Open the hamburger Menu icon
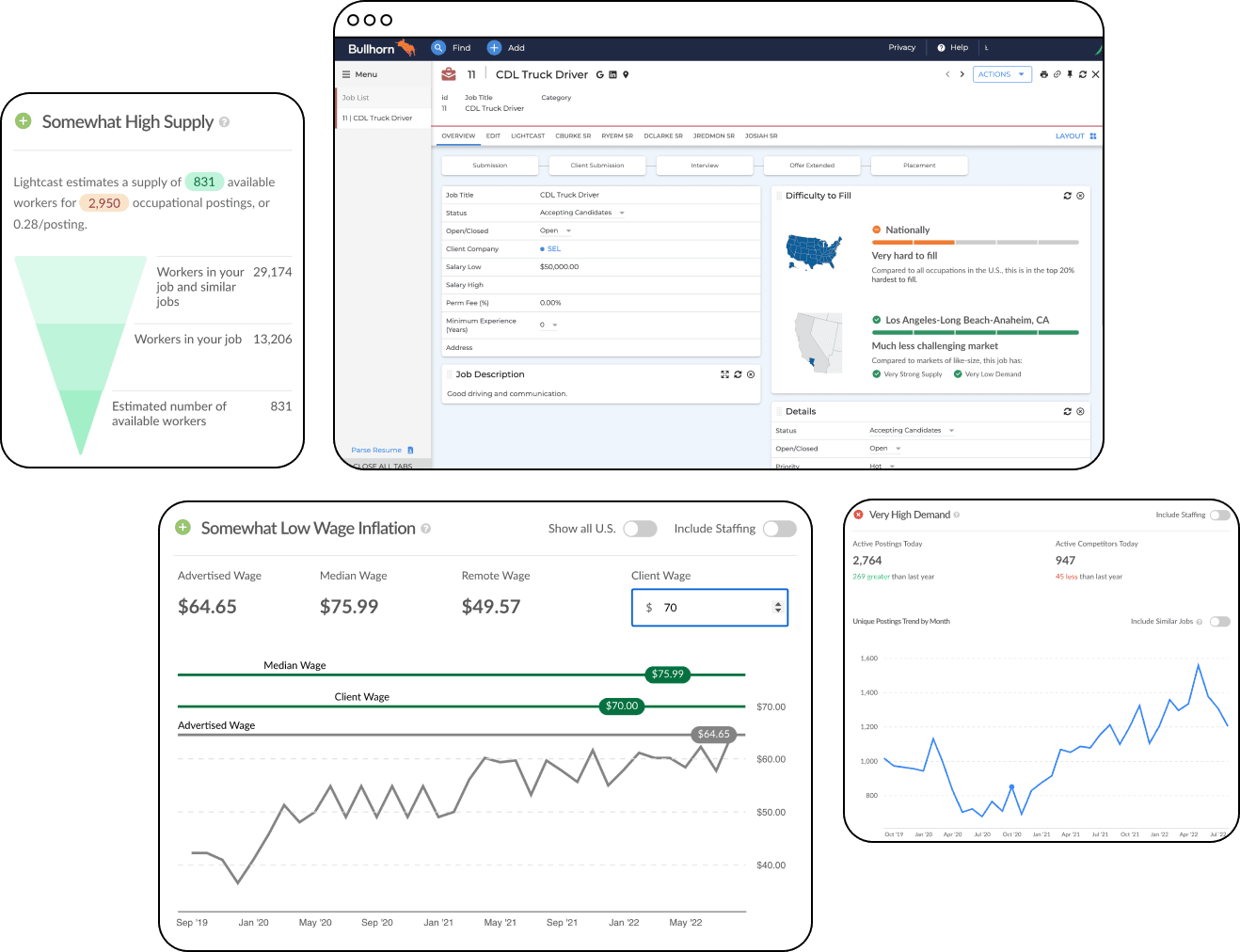The image size is (1240, 952). pos(346,74)
